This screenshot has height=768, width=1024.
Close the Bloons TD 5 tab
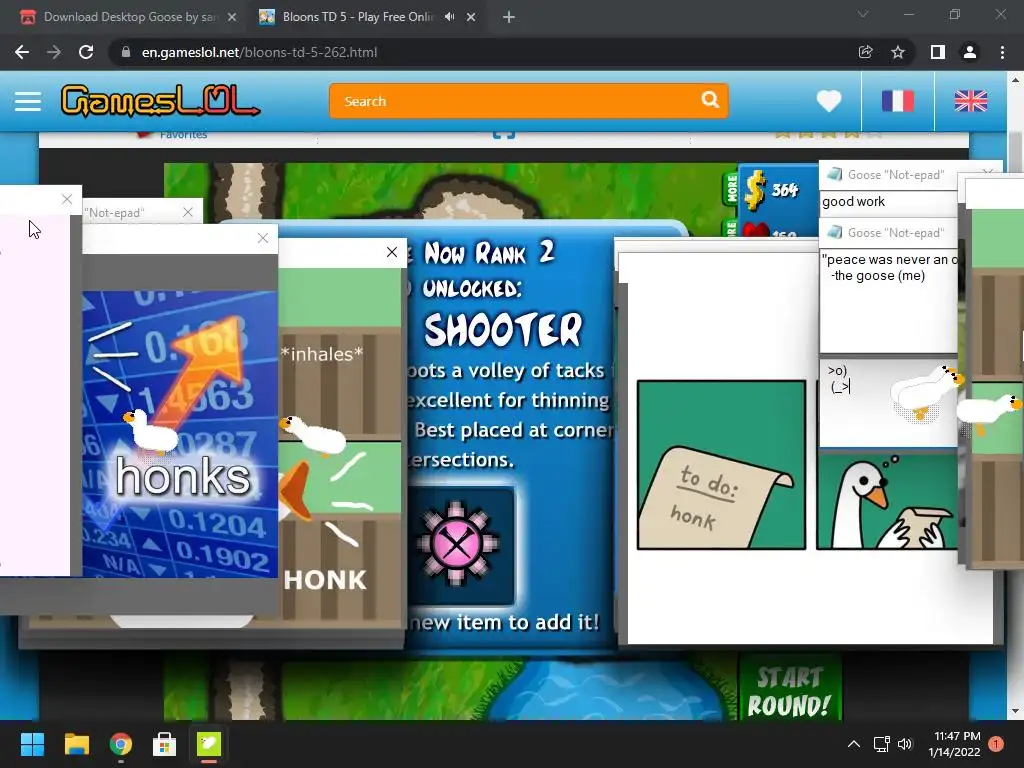pos(471,17)
